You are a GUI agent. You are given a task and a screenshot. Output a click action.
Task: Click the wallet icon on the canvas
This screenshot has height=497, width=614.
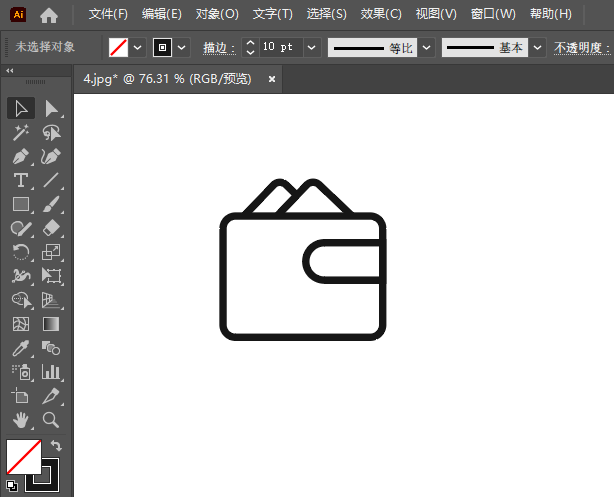click(x=303, y=260)
